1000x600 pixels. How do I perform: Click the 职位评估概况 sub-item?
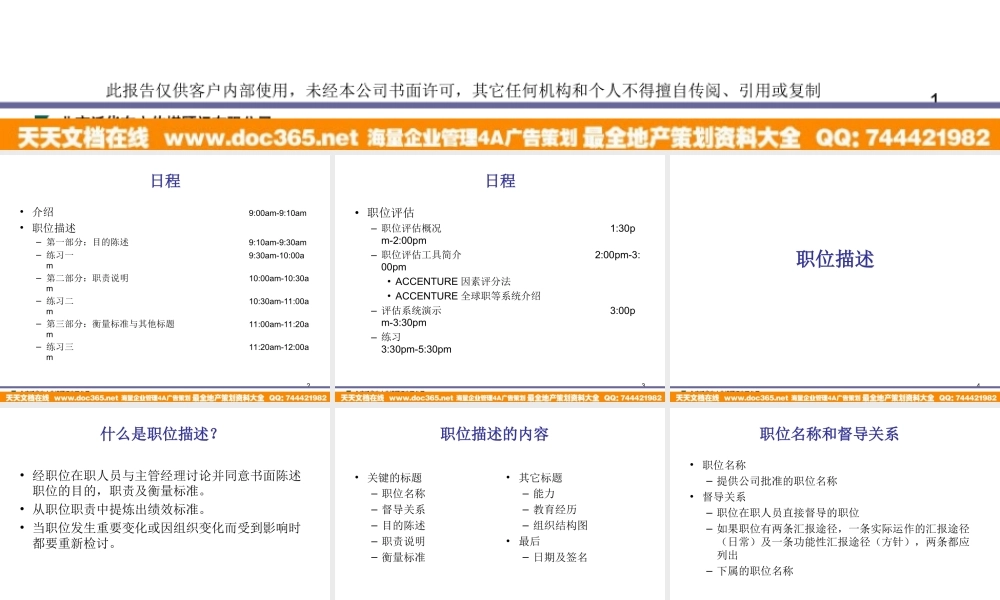411,228
